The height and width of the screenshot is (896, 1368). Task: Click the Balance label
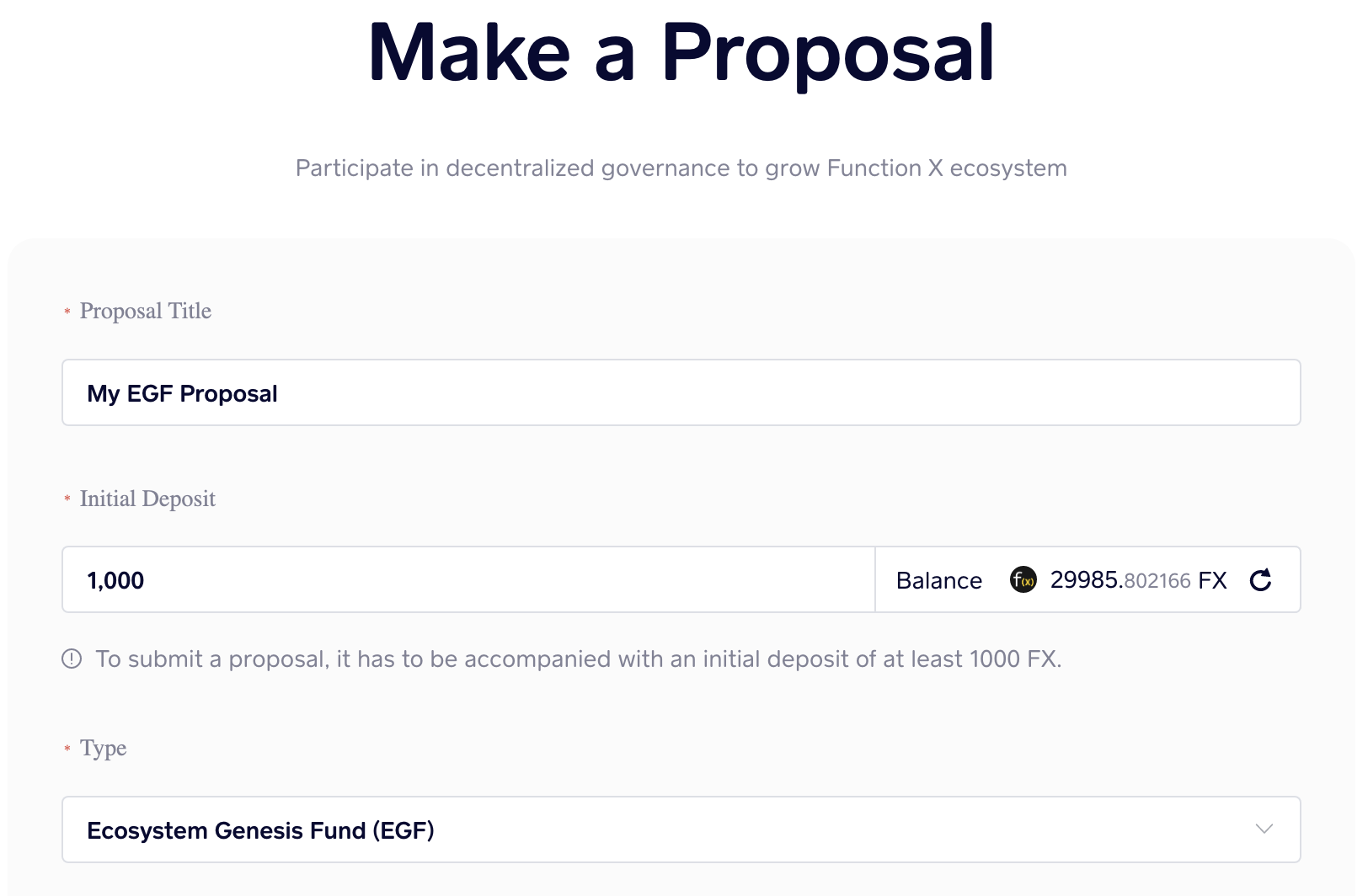[x=939, y=581]
